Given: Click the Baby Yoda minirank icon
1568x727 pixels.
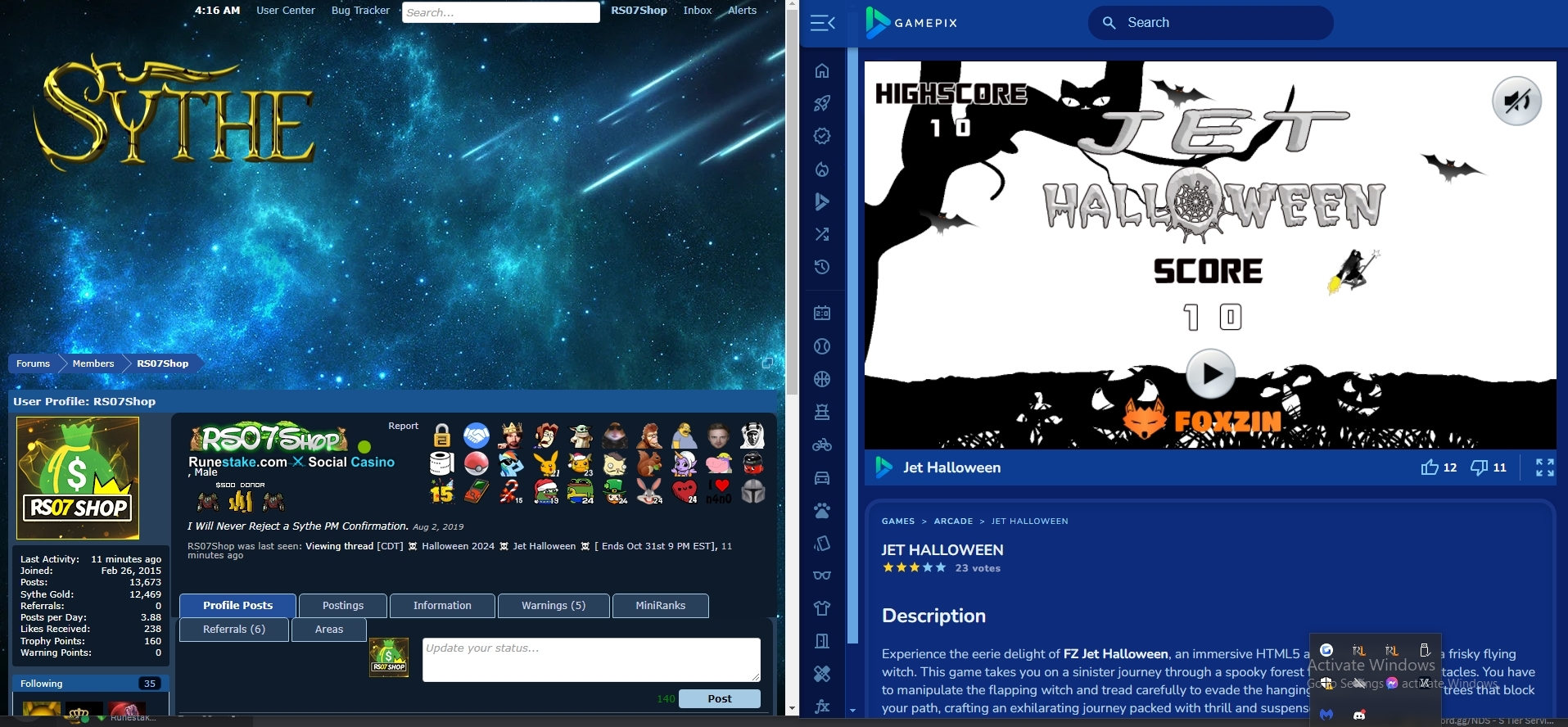Looking at the screenshot, I should point(581,436).
